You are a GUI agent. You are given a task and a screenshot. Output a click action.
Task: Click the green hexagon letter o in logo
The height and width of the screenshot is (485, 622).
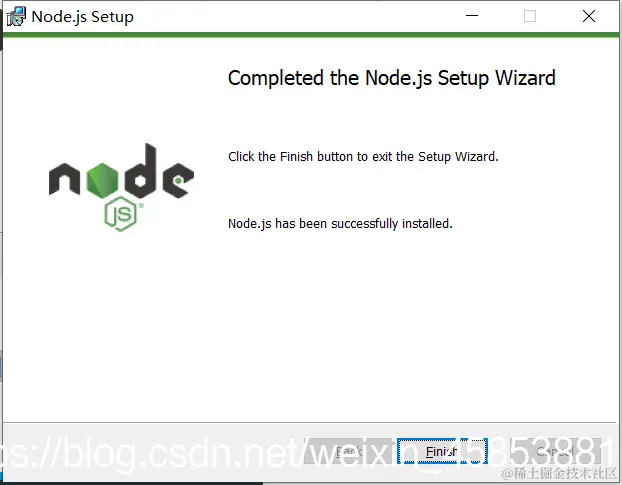tap(102, 180)
